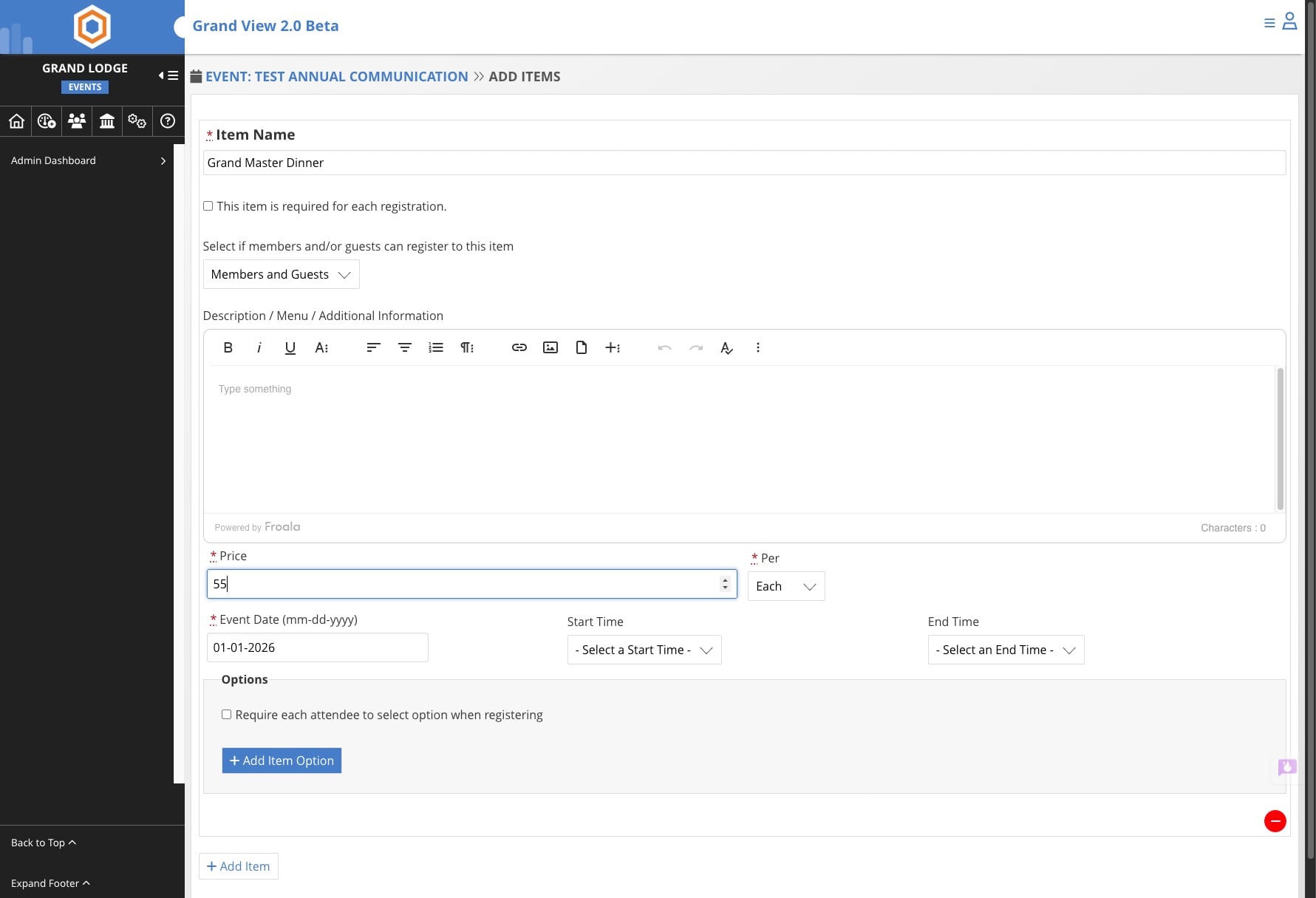Insert a link in the editor
The height and width of the screenshot is (898, 1316).
[x=519, y=347]
